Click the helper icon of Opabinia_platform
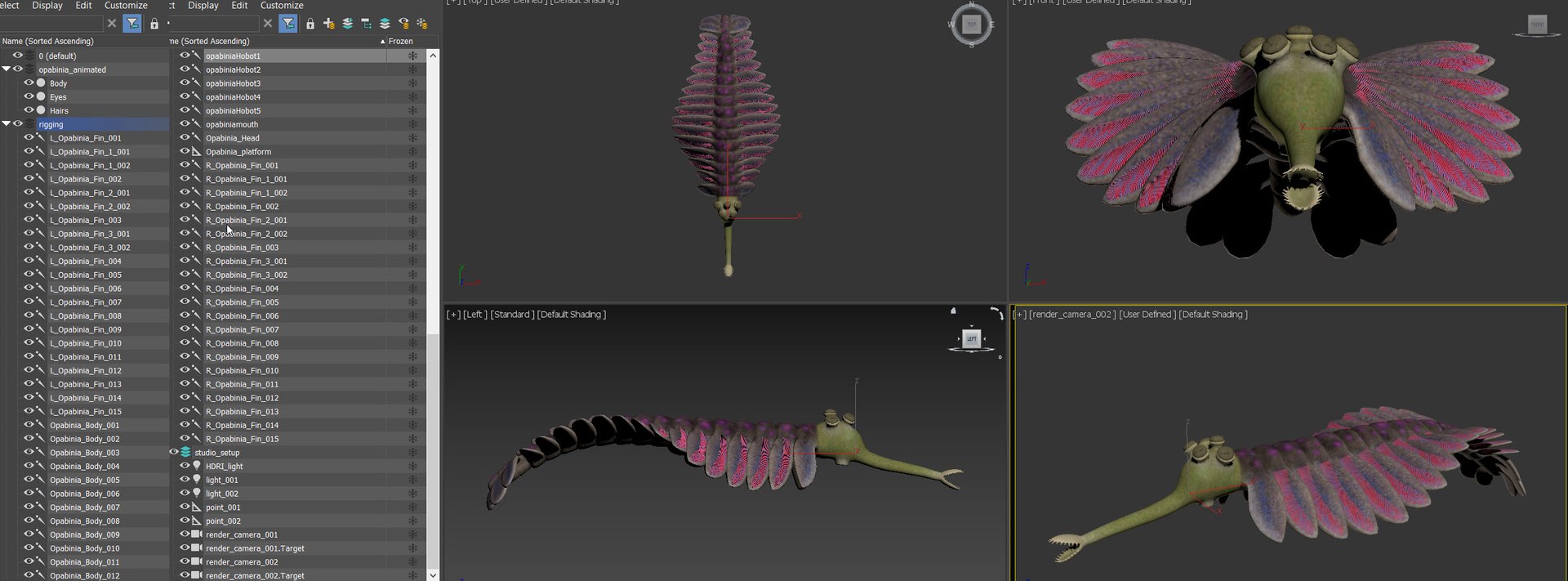1568x581 pixels. point(197,151)
